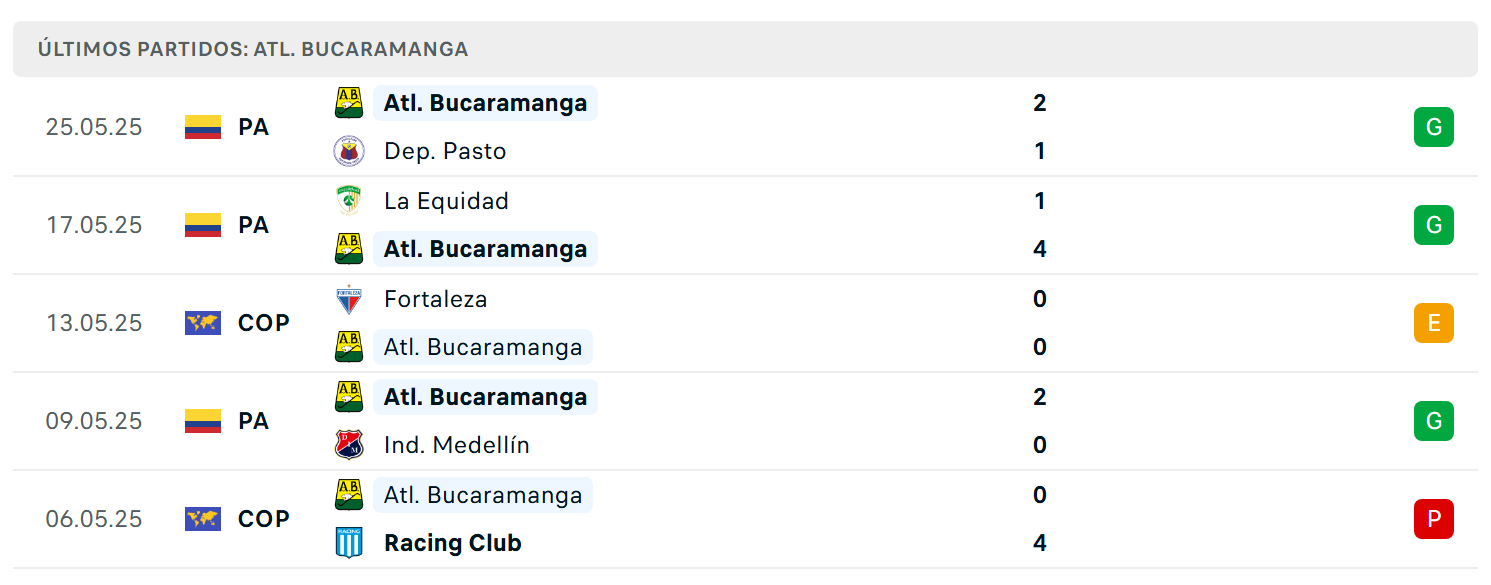This screenshot has width=1491, height=585.
Task: Click Atl. Bucaramanga crest in 25.05.25 match
Action: pos(349,103)
